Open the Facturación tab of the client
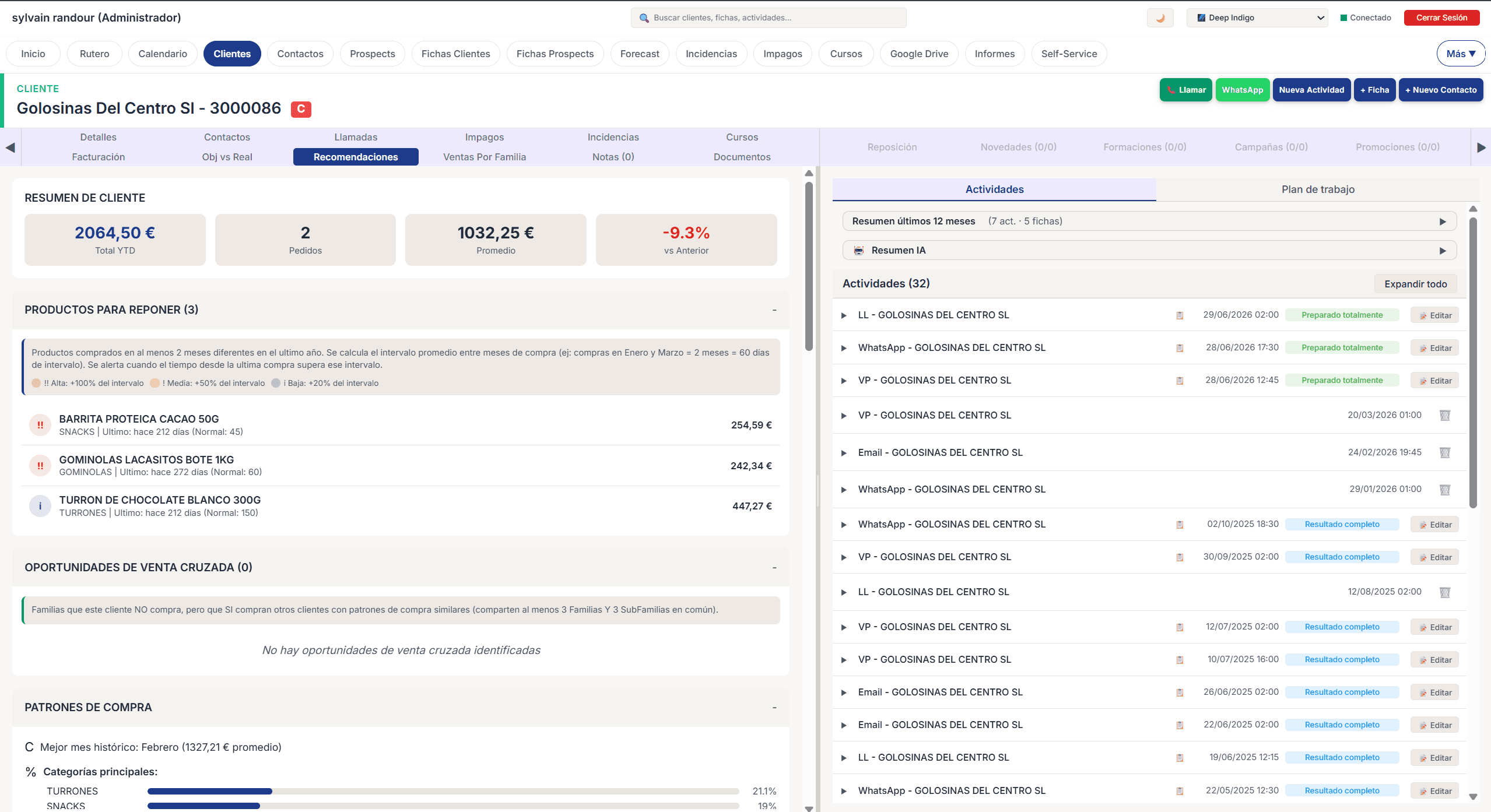Image resolution: width=1491 pixels, height=812 pixels. point(98,157)
